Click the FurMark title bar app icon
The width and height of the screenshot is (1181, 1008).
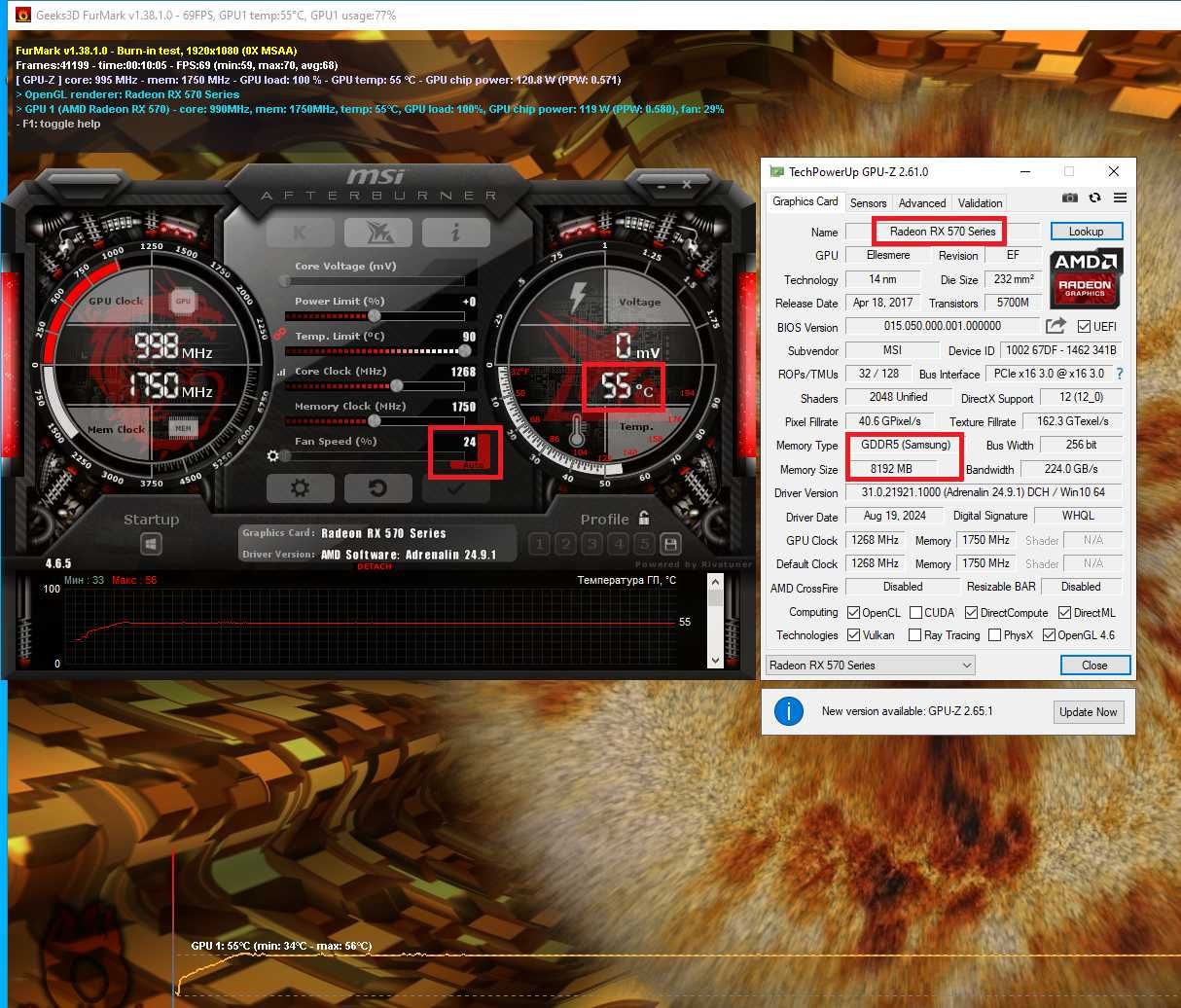pyautogui.click(x=23, y=15)
